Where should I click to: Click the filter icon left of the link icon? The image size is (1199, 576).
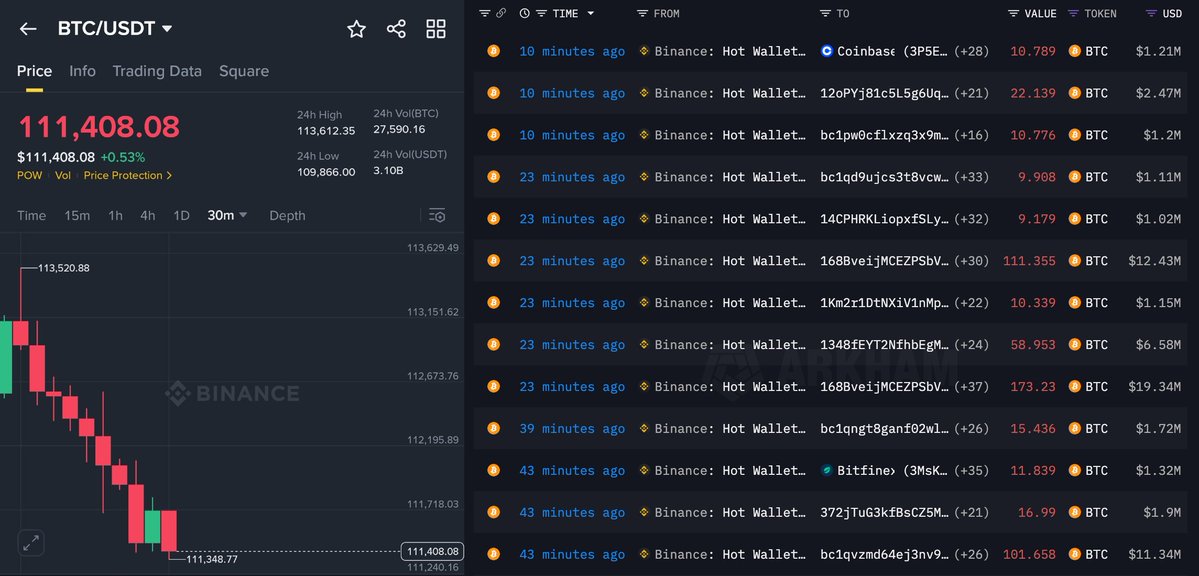[484, 13]
